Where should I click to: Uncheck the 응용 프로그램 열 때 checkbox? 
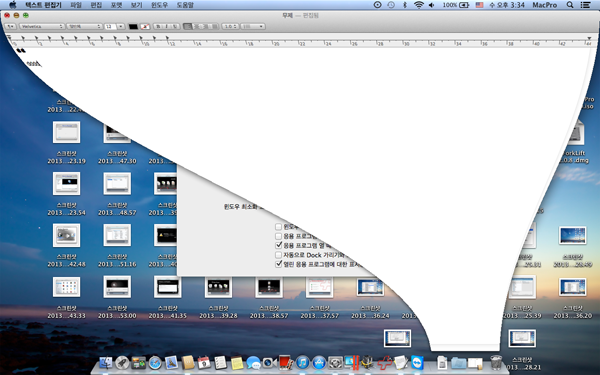[279, 245]
